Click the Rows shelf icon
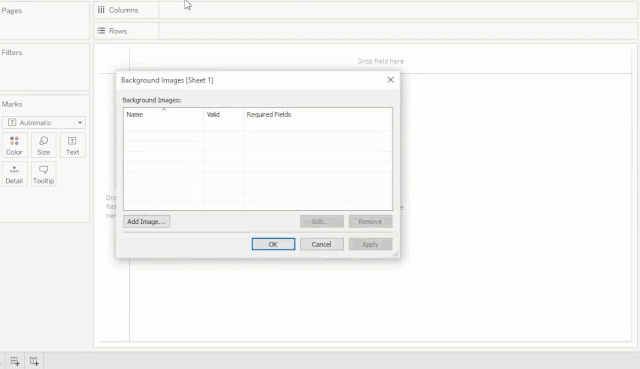The image size is (640, 369). click(x=101, y=31)
